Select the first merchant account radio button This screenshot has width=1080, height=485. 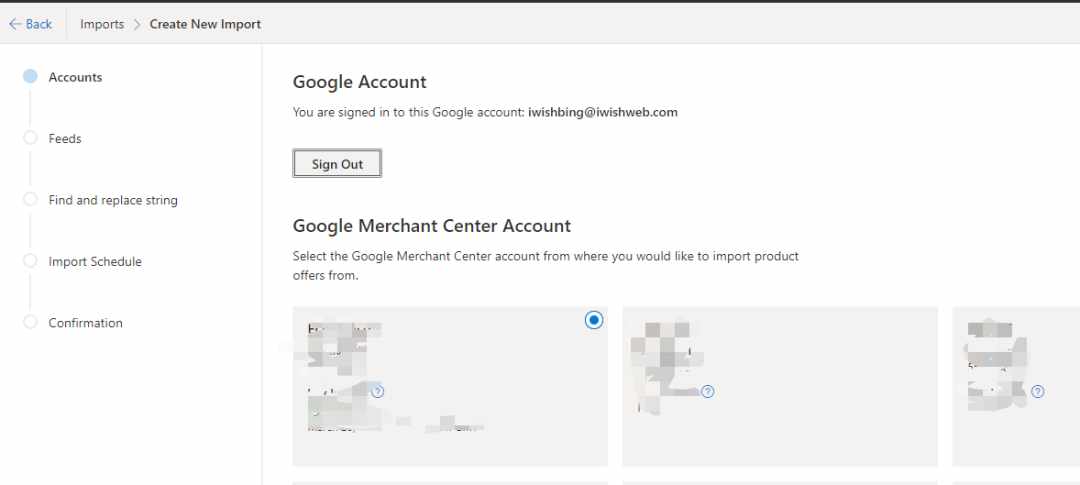coord(594,320)
